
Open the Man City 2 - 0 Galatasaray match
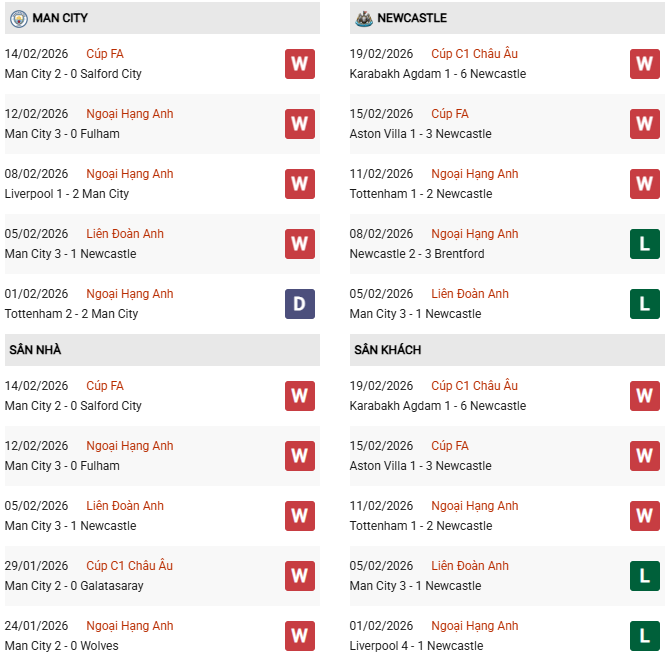74,586
